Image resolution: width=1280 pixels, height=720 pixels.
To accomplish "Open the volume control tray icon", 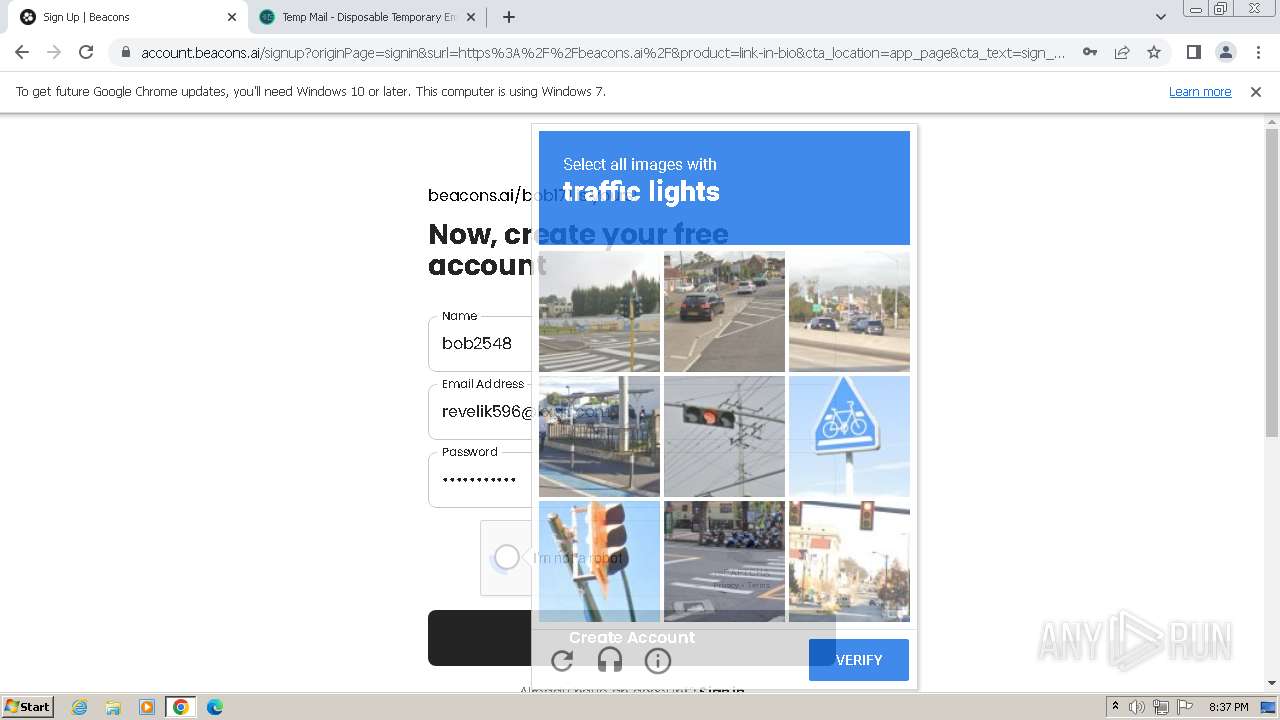I will click(1137, 707).
